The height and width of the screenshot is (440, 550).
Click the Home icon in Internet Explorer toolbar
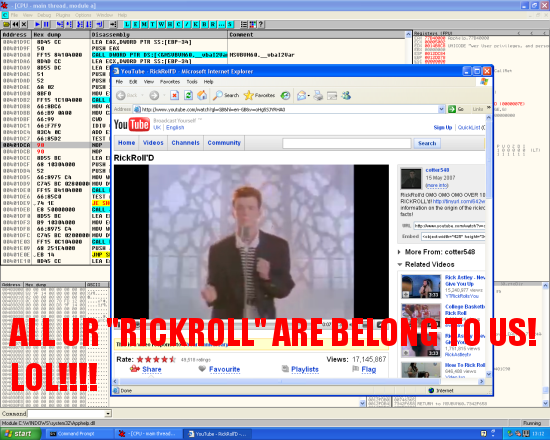(x=202, y=95)
